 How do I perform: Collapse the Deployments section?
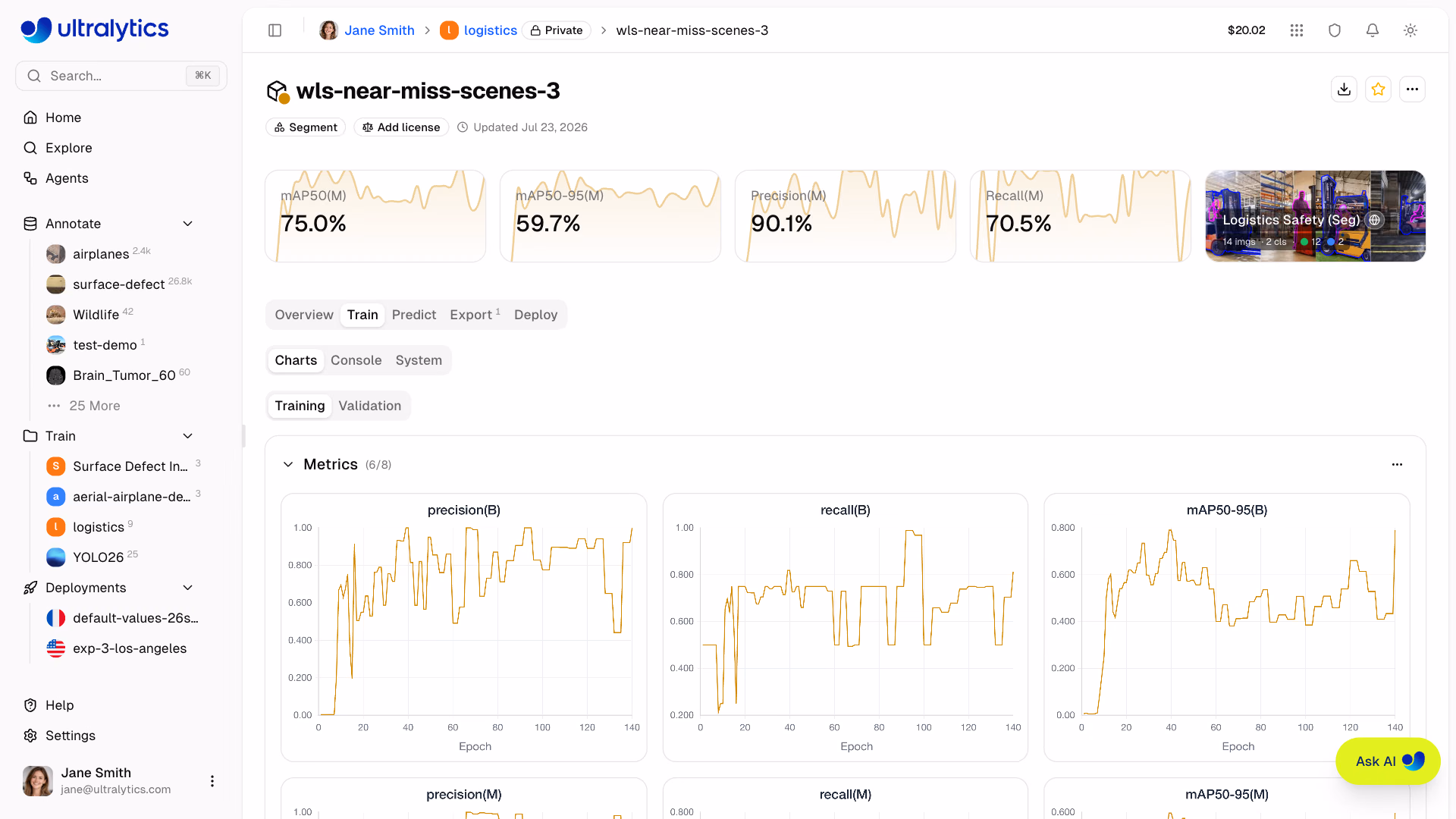click(x=188, y=588)
